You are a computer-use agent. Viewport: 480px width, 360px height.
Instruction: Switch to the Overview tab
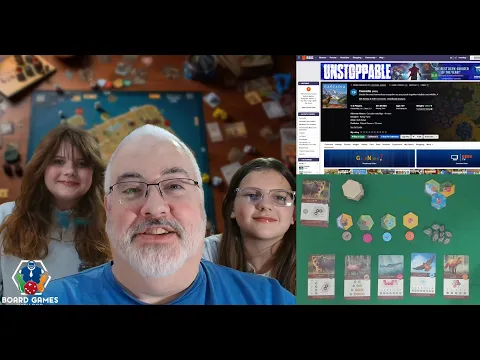(x=329, y=144)
